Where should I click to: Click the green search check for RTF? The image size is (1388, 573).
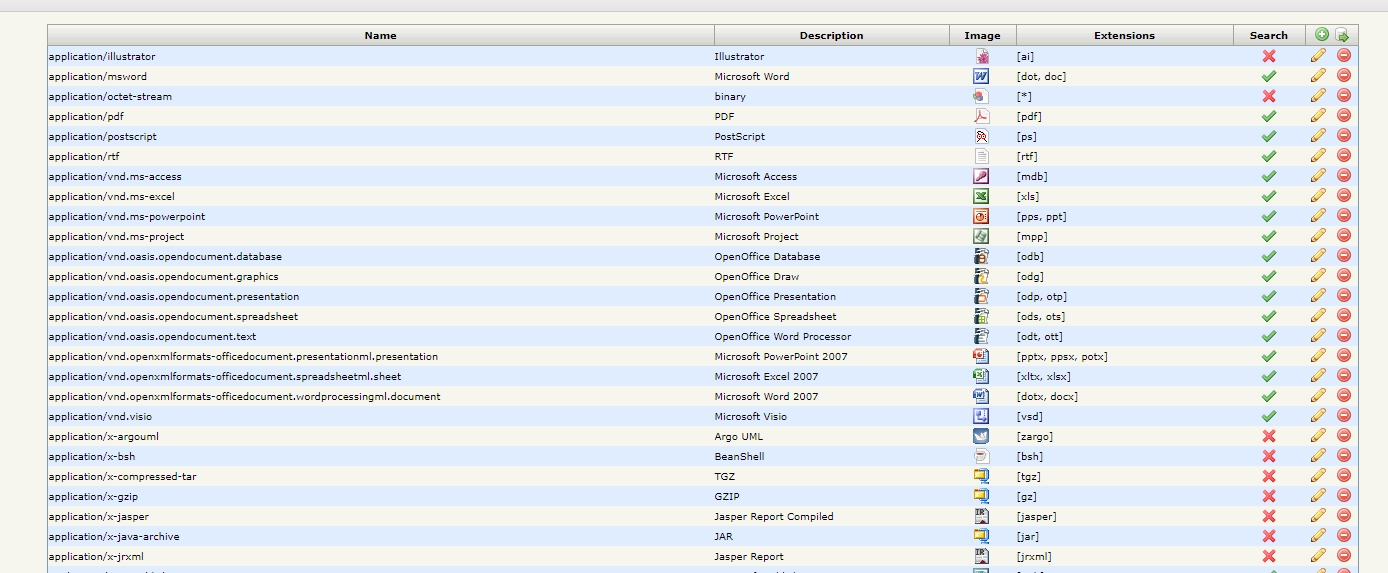1269,156
